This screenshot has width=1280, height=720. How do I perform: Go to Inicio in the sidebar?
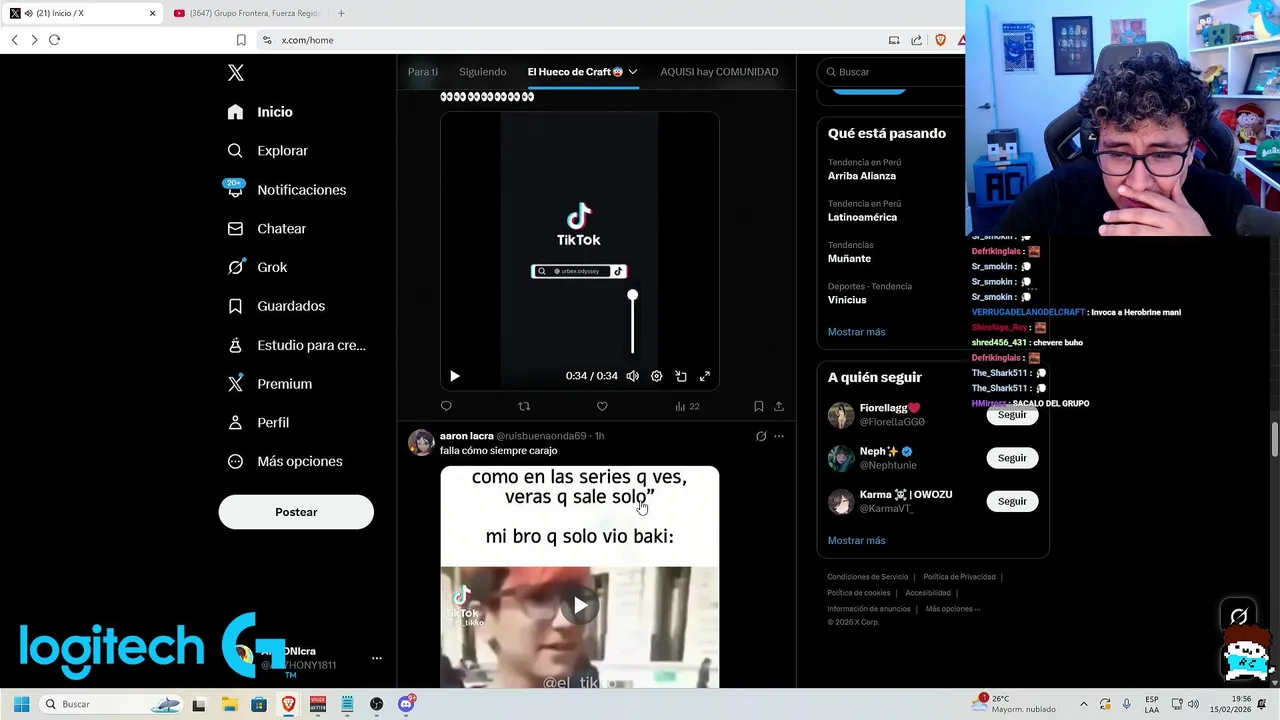click(x=260, y=112)
